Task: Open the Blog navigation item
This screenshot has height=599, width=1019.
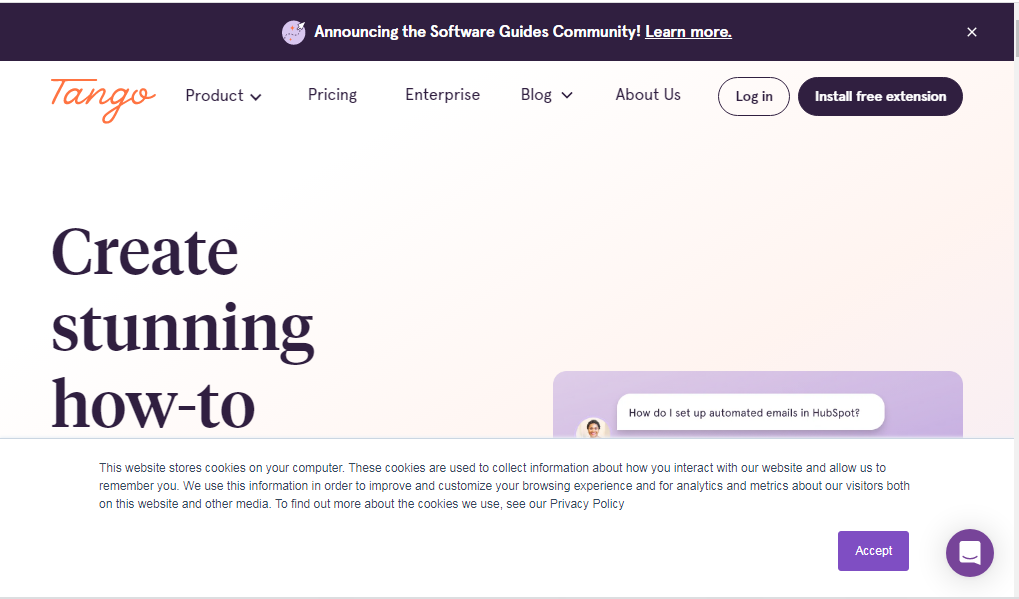Action: (536, 95)
